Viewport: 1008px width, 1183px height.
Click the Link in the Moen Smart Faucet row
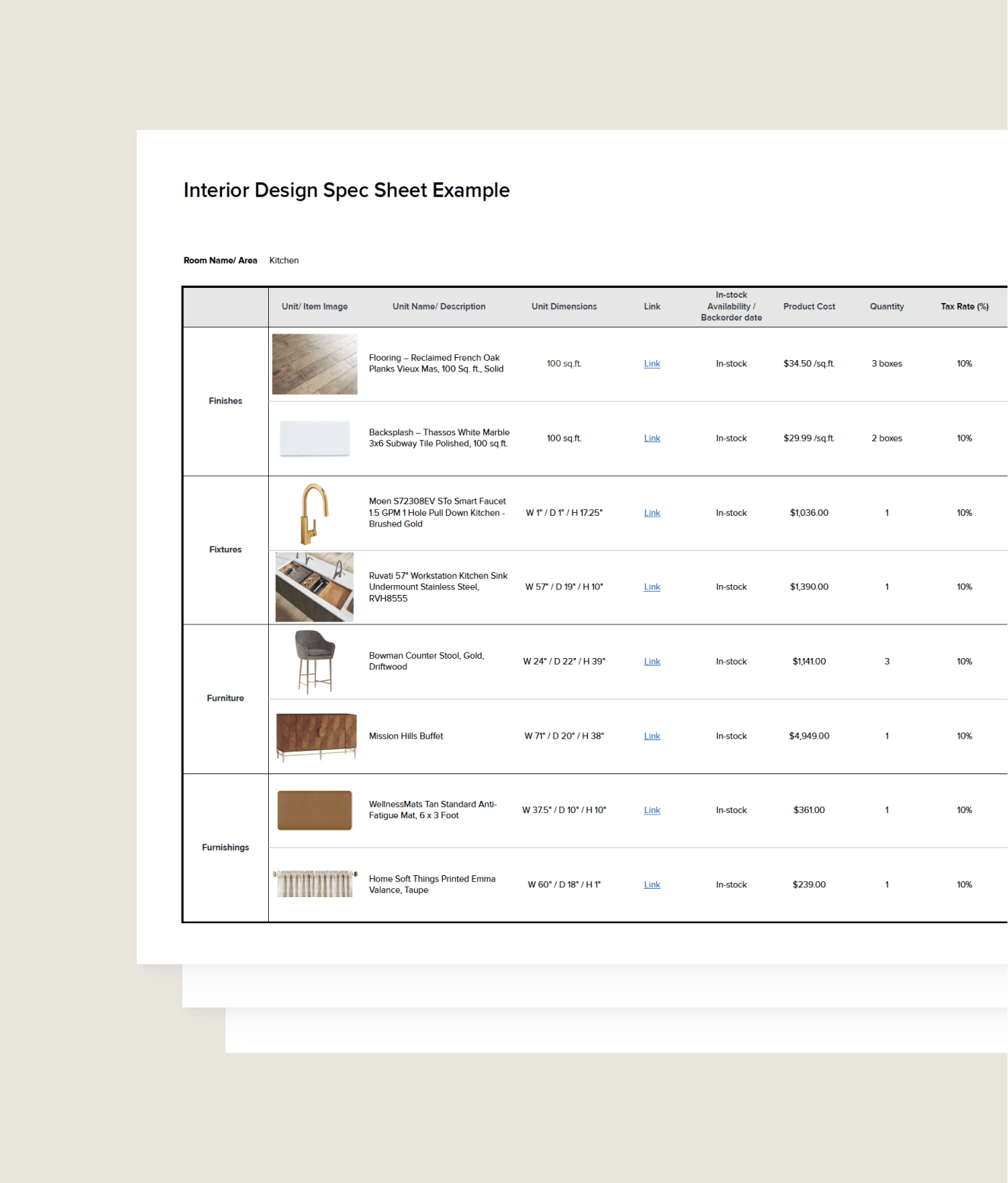(652, 513)
